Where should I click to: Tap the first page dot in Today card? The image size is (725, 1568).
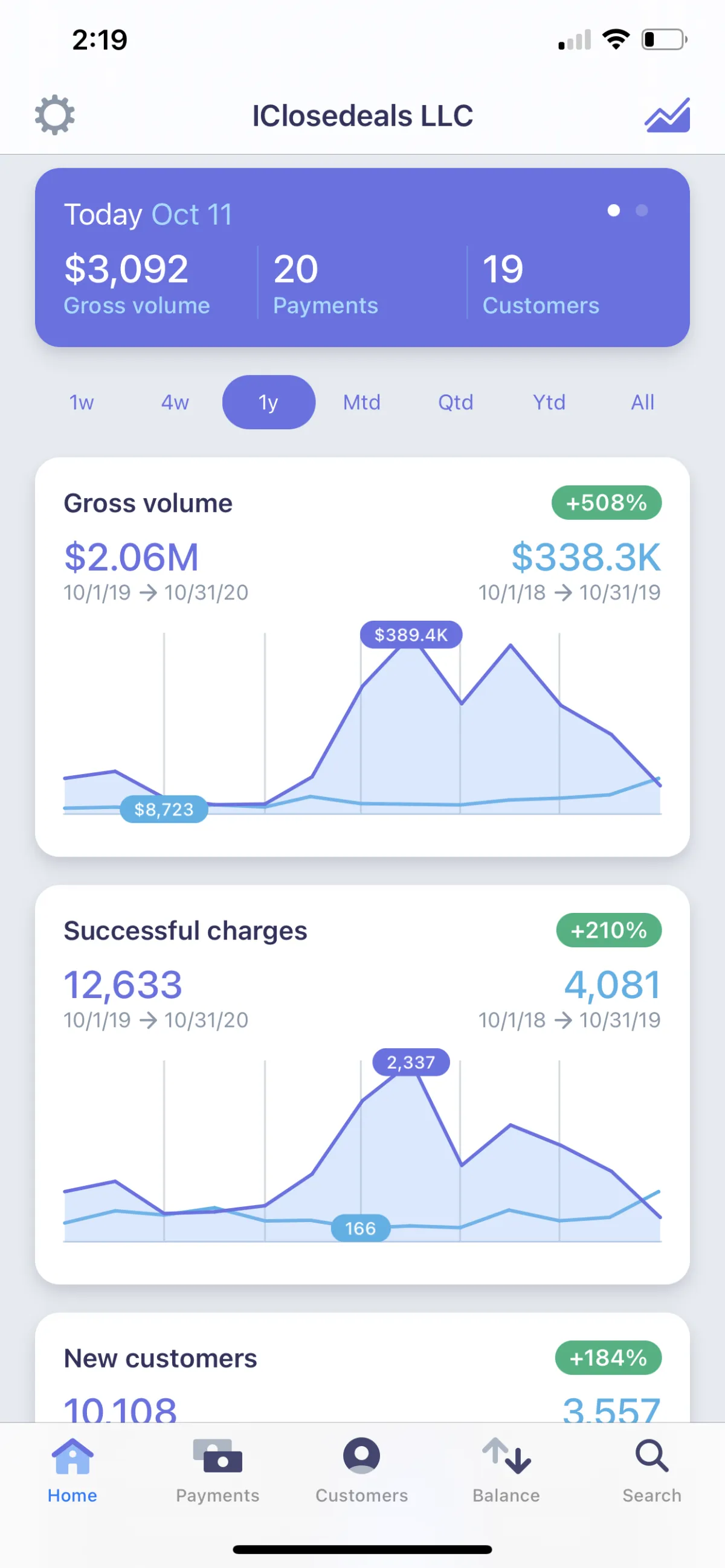click(x=613, y=211)
